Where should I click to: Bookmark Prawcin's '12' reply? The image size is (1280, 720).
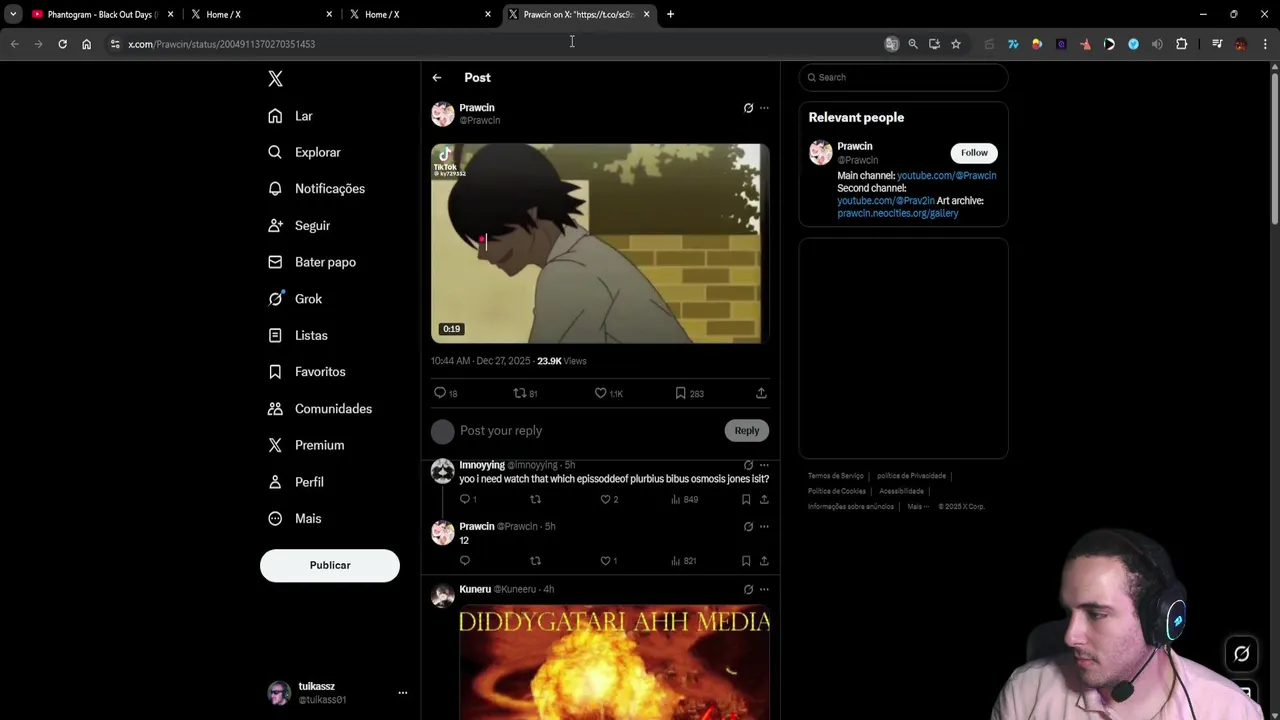[x=746, y=561]
